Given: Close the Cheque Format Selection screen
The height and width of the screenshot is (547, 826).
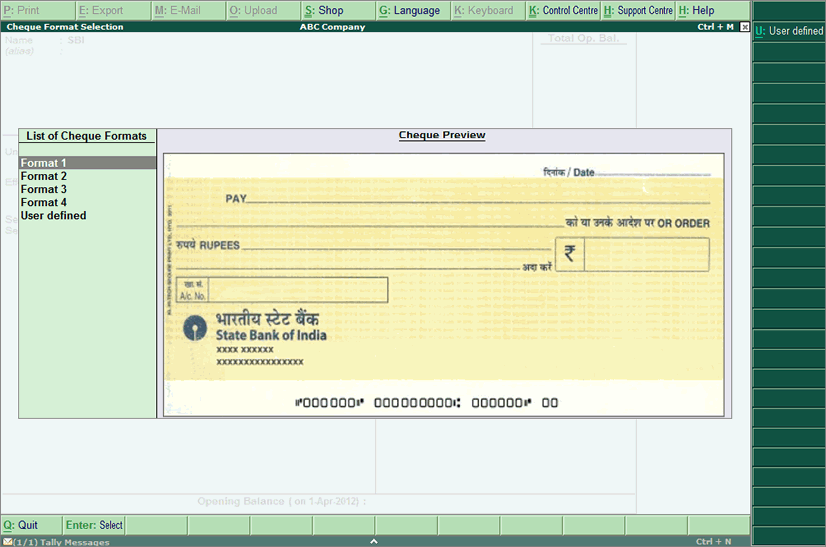Looking at the screenshot, I should click(x=744, y=27).
